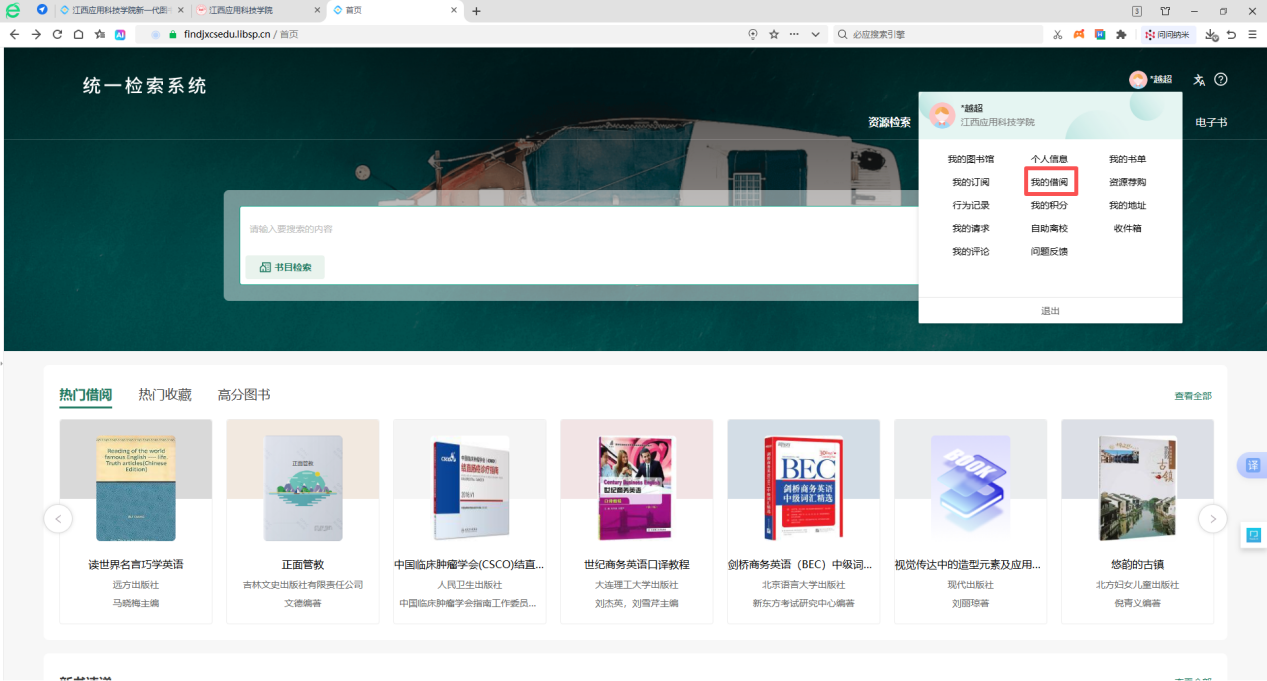Click the 书目检索 button
This screenshot has width=1267, height=681.
click(285, 267)
